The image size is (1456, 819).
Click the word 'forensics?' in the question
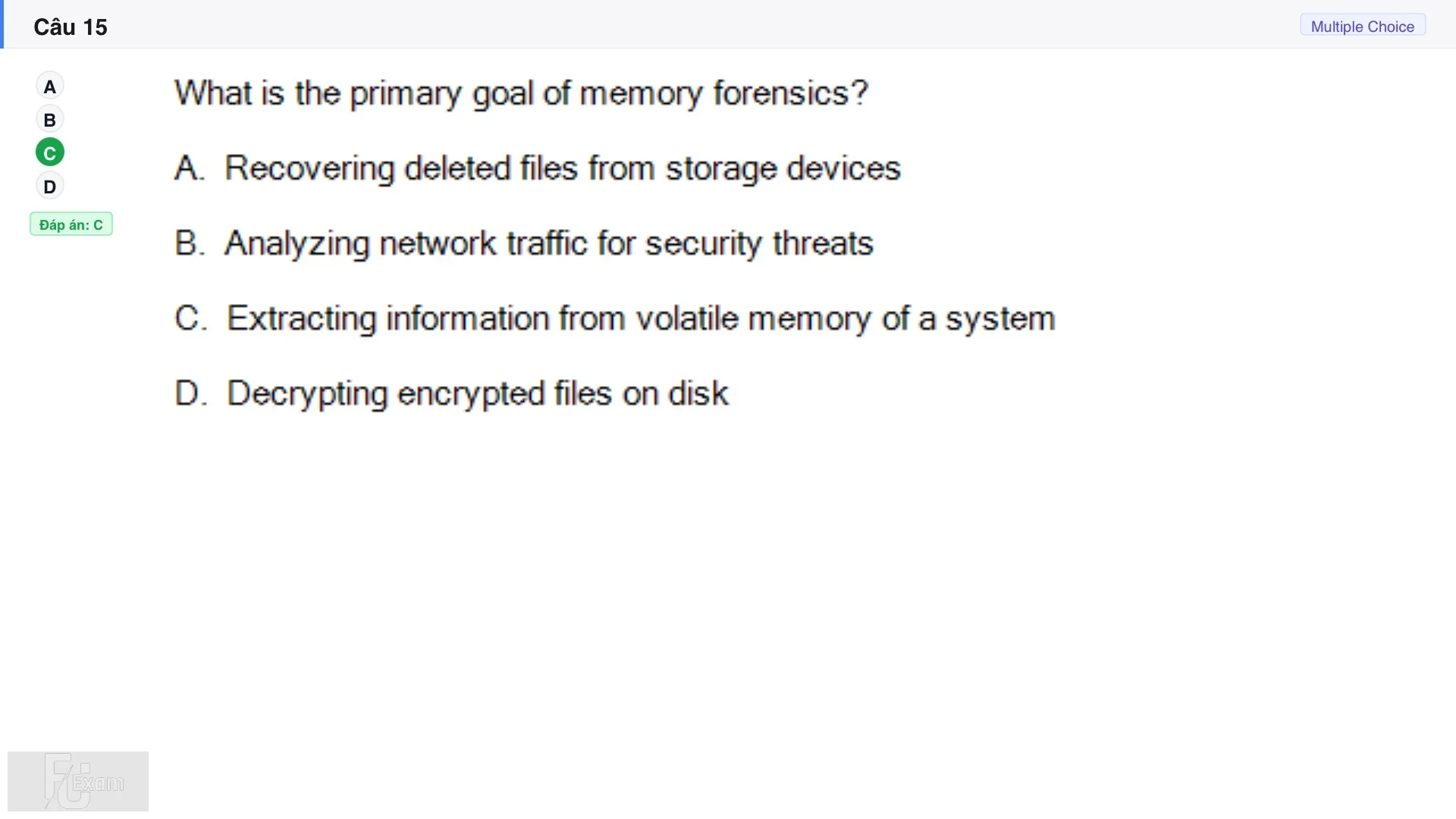pos(790,93)
